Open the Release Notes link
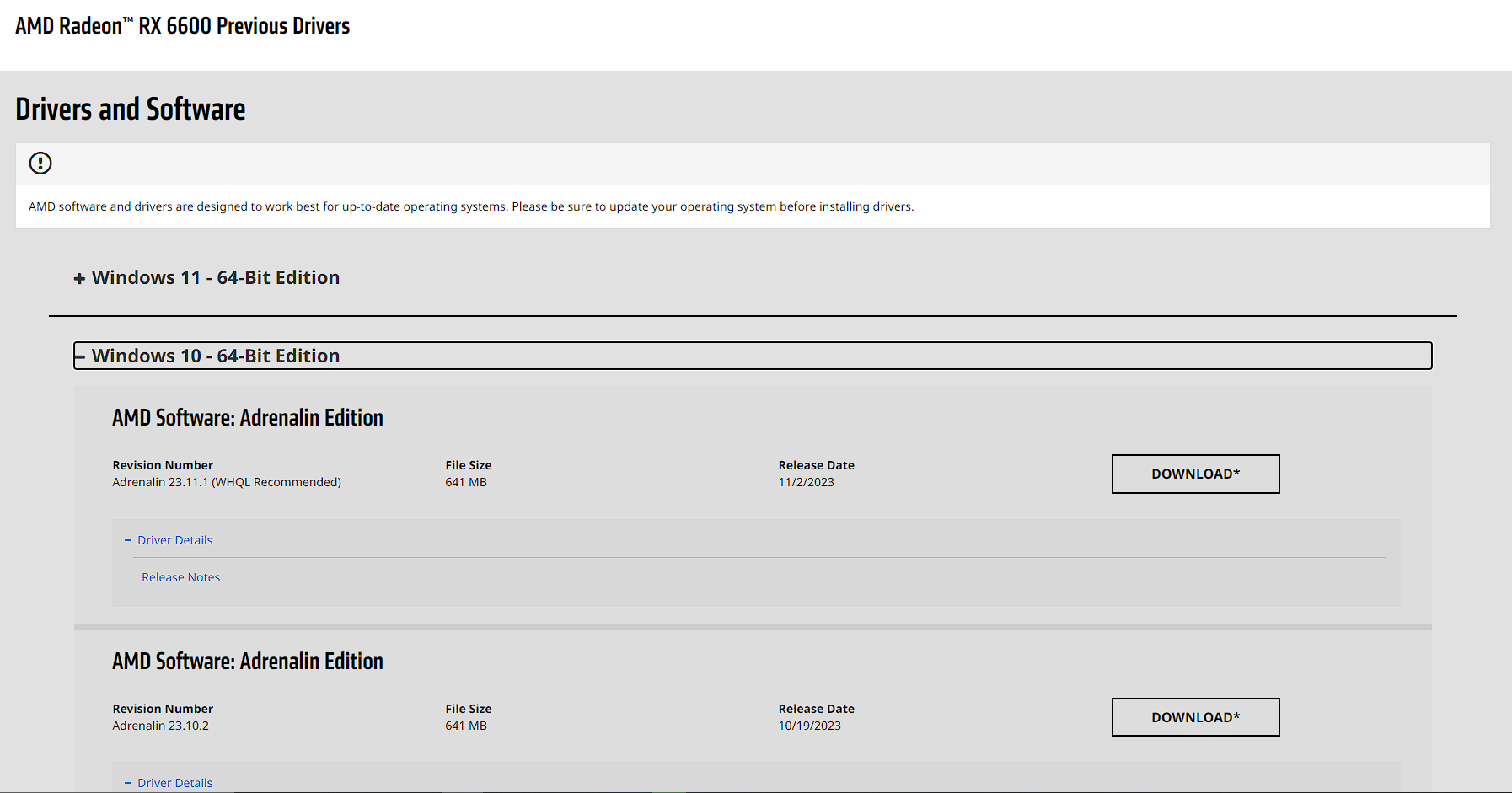Image resolution: width=1512 pixels, height=793 pixels. click(180, 577)
